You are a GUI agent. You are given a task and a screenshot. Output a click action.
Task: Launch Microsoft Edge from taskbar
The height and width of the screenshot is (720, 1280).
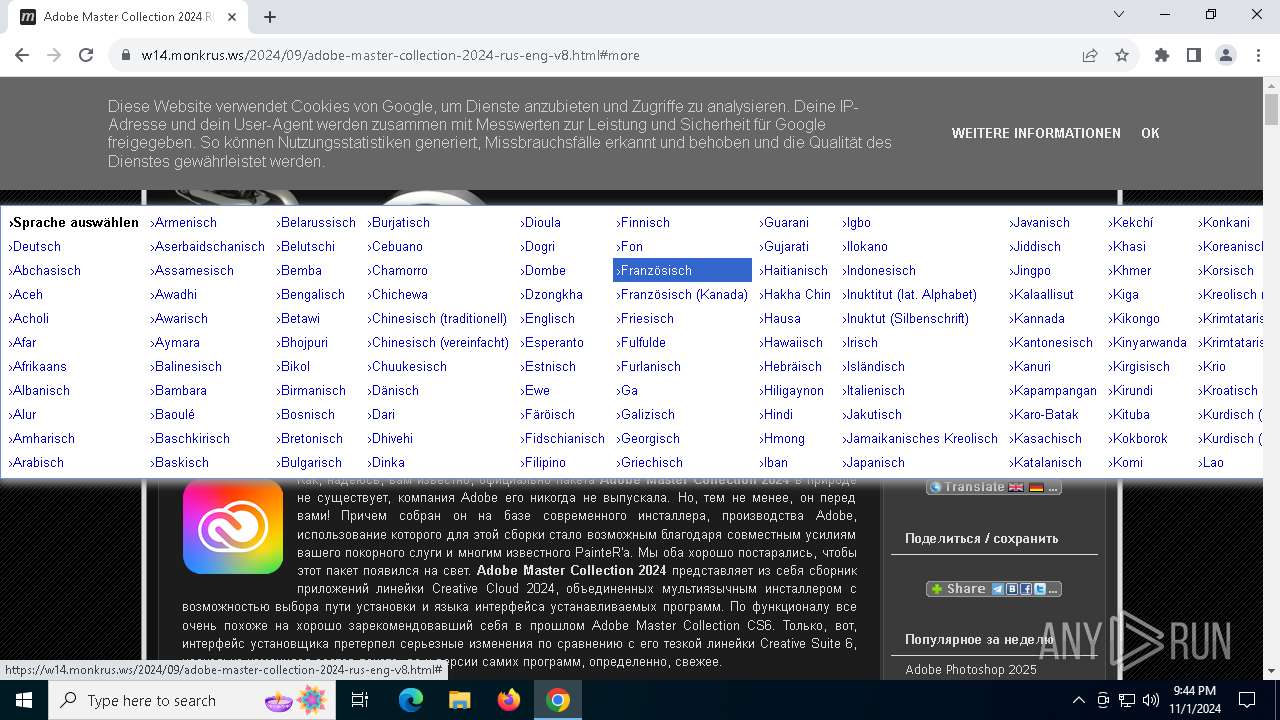pyautogui.click(x=411, y=700)
